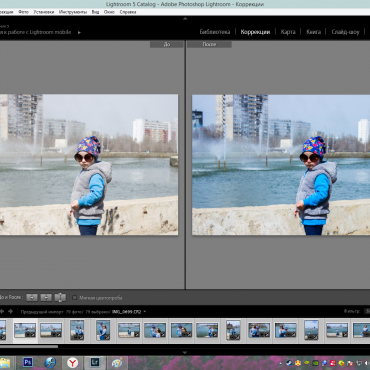This screenshot has height=370, width=370.
Task: Copy Before settings to After
Action: 32,298
